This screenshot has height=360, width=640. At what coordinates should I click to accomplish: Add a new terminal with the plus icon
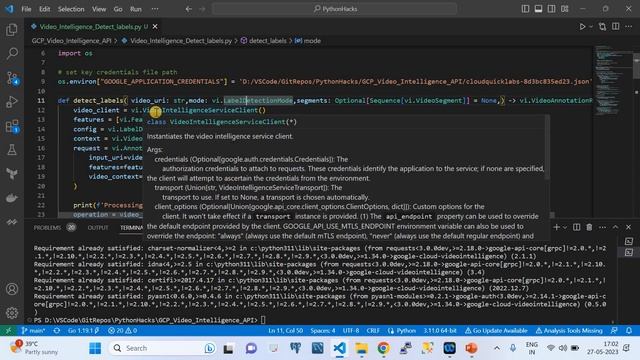556,227
